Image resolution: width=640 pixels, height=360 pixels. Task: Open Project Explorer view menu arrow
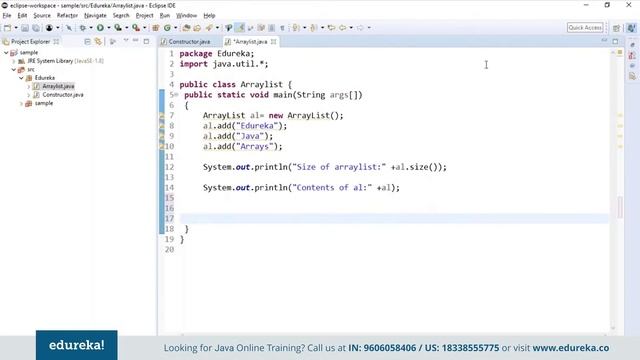126,41
